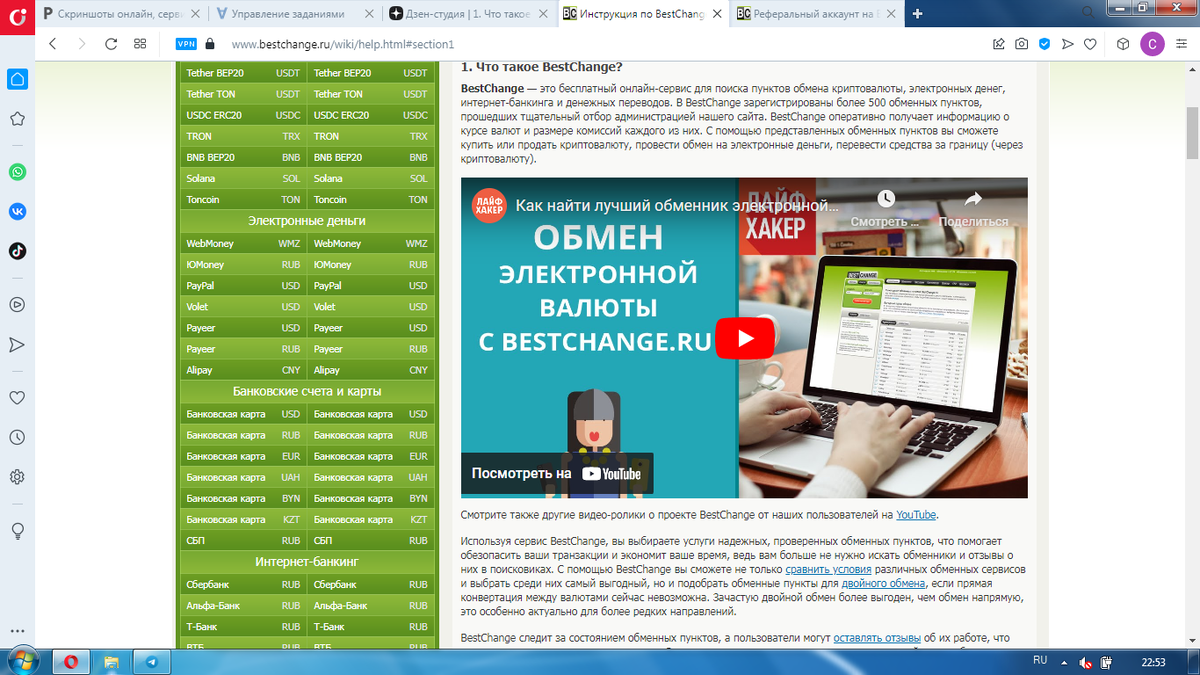Open extensions cube icon in toolbar
The image size is (1200, 675).
click(x=1123, y=44)
